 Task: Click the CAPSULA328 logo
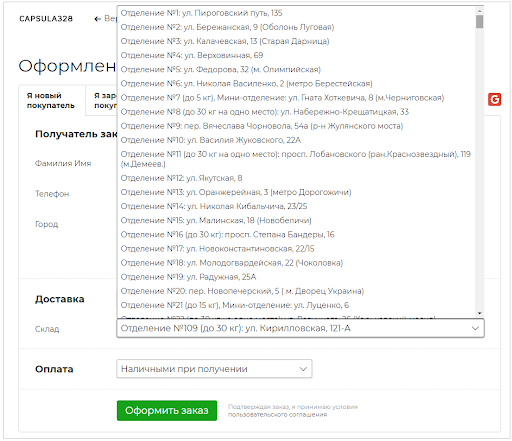point(46,19)
